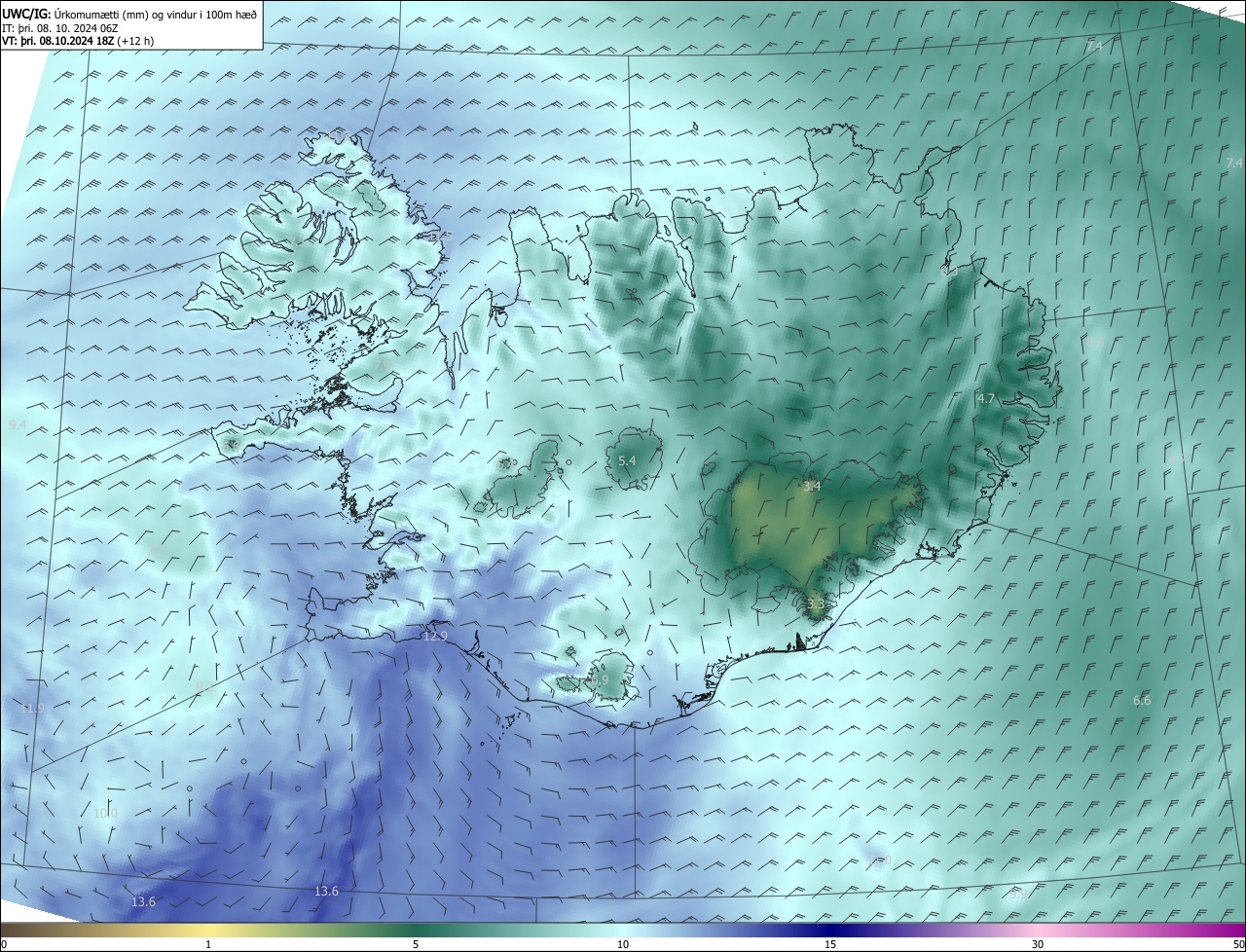Click the color scale tick label 30
Image resolution: width=1246 pixels, height=952 pixels.
(1038, 945)
